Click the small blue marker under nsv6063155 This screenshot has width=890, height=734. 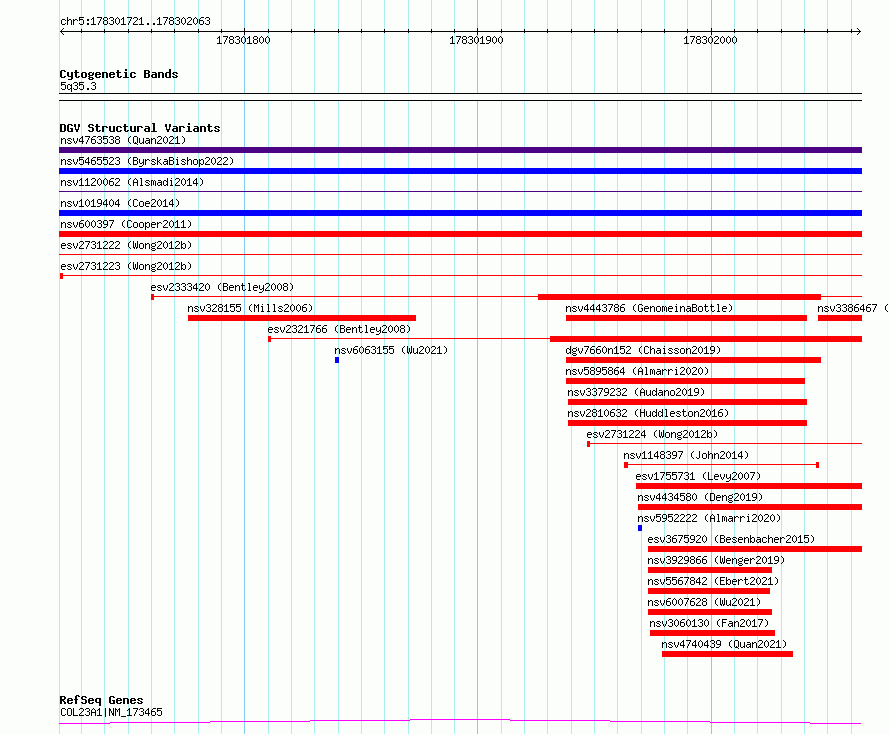[x=337, y=360]
